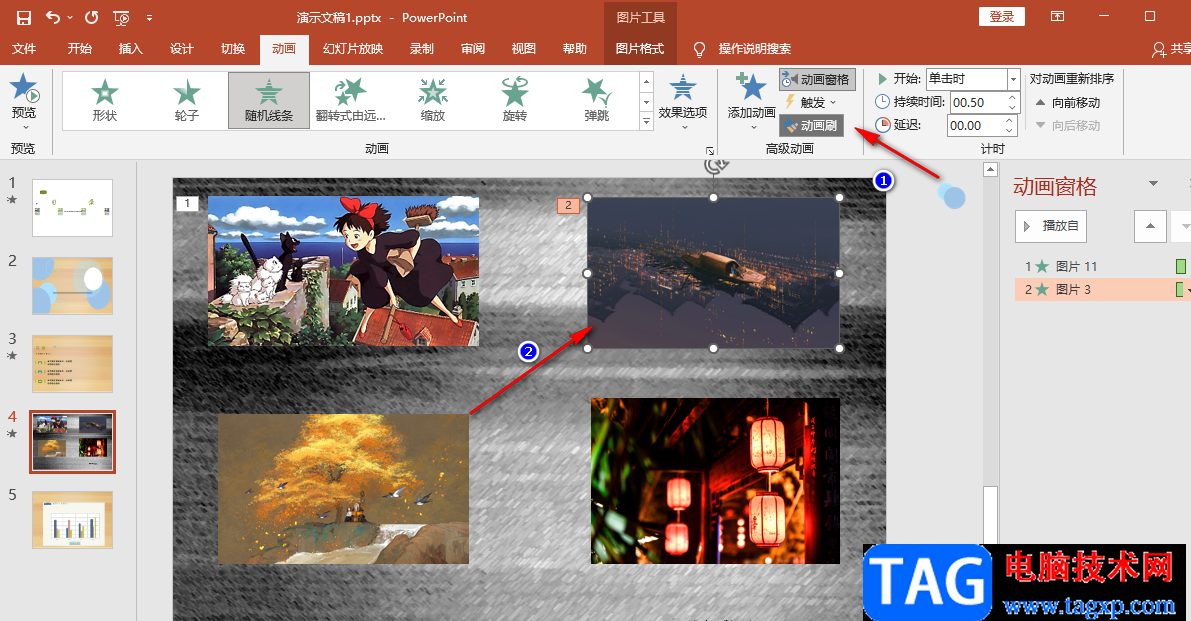1191x621 pixels.
Task: Switch to the 视图 View tab
Action: (523, 49)
